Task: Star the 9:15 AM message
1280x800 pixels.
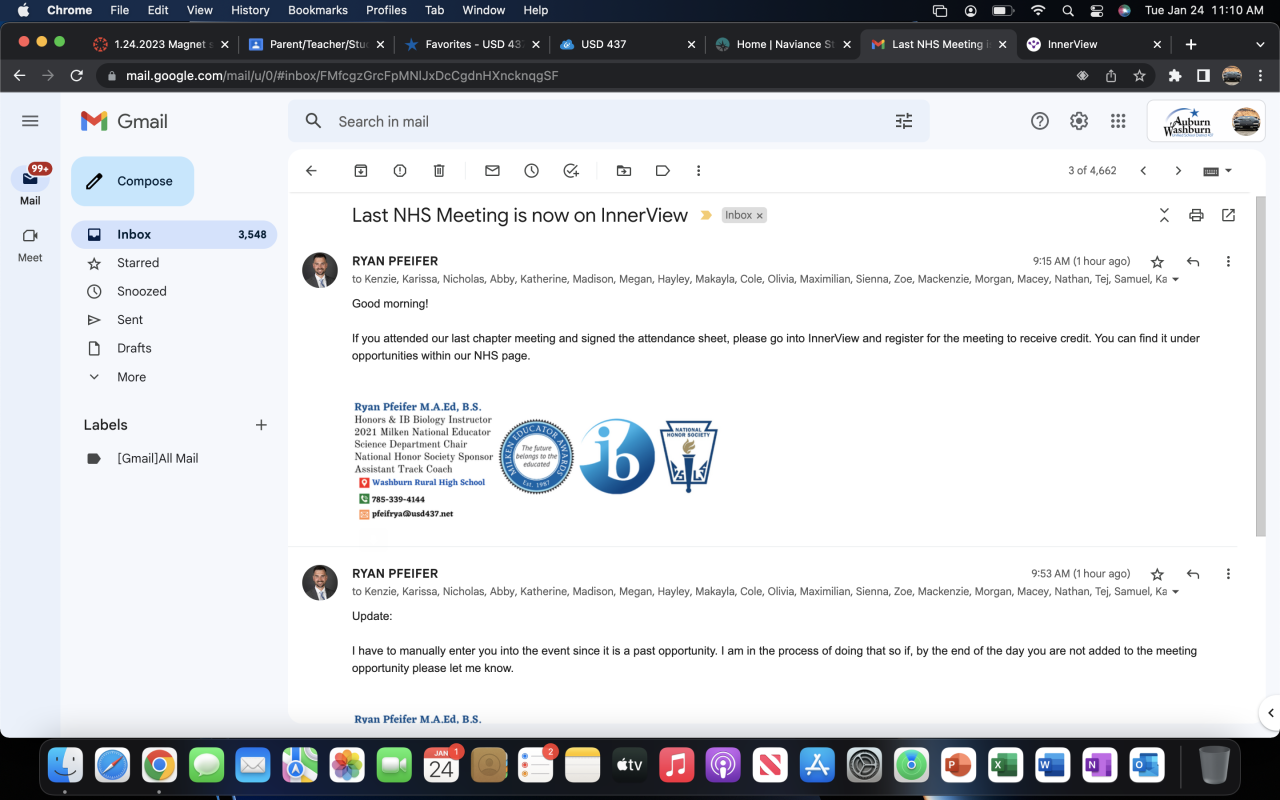Action: click(1157, 262)
